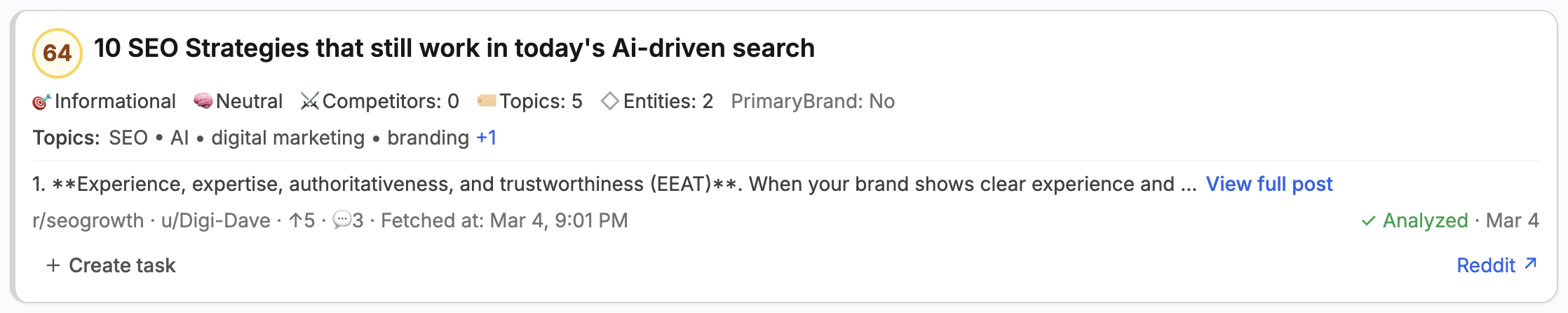The image size is (1568, 313).
Task: Open View full post link
Action: point(1269,184)
